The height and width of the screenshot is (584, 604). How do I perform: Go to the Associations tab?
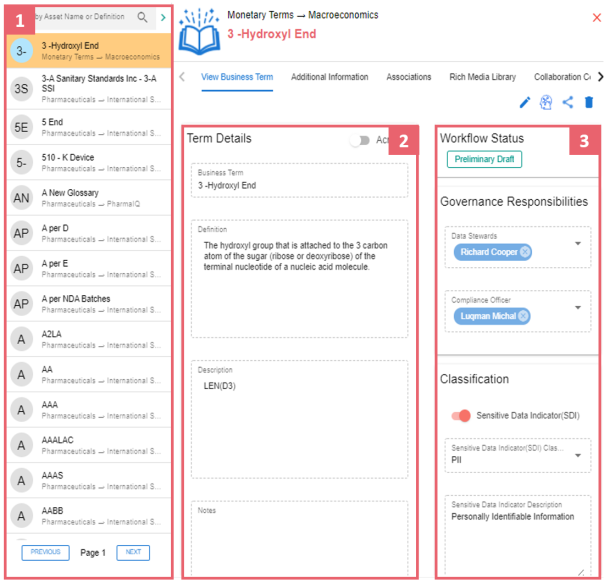click(x=409, y=77)
